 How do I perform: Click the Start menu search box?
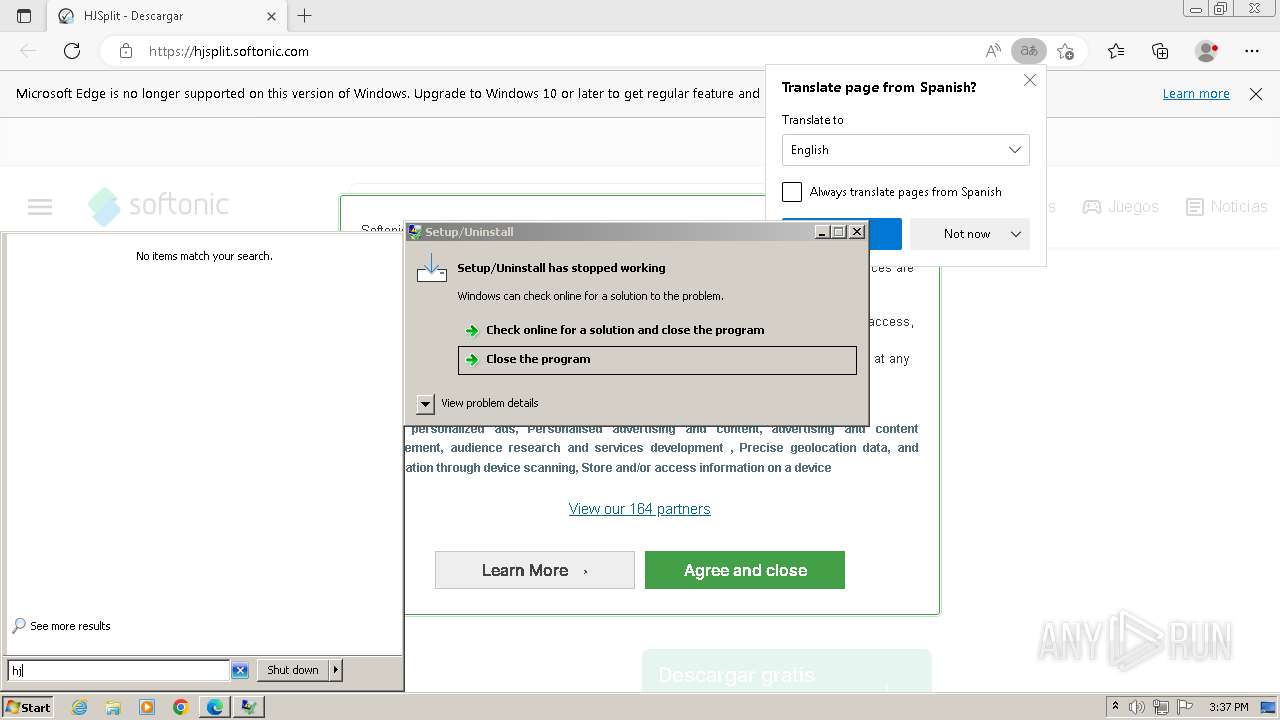[x=119, y=670]
